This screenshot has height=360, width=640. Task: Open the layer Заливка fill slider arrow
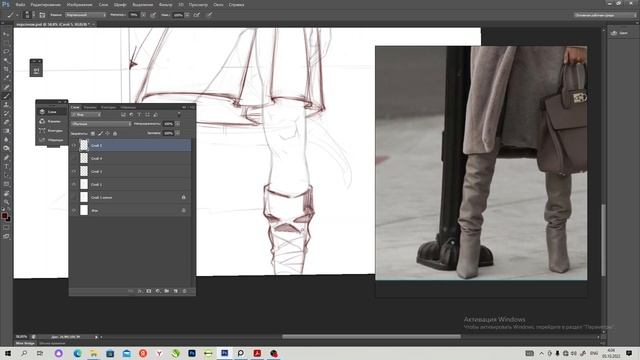[178, 133]
